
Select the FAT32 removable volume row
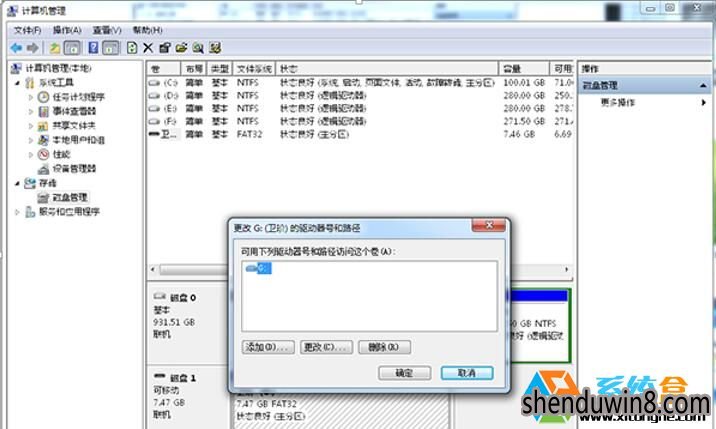(360, 134)
